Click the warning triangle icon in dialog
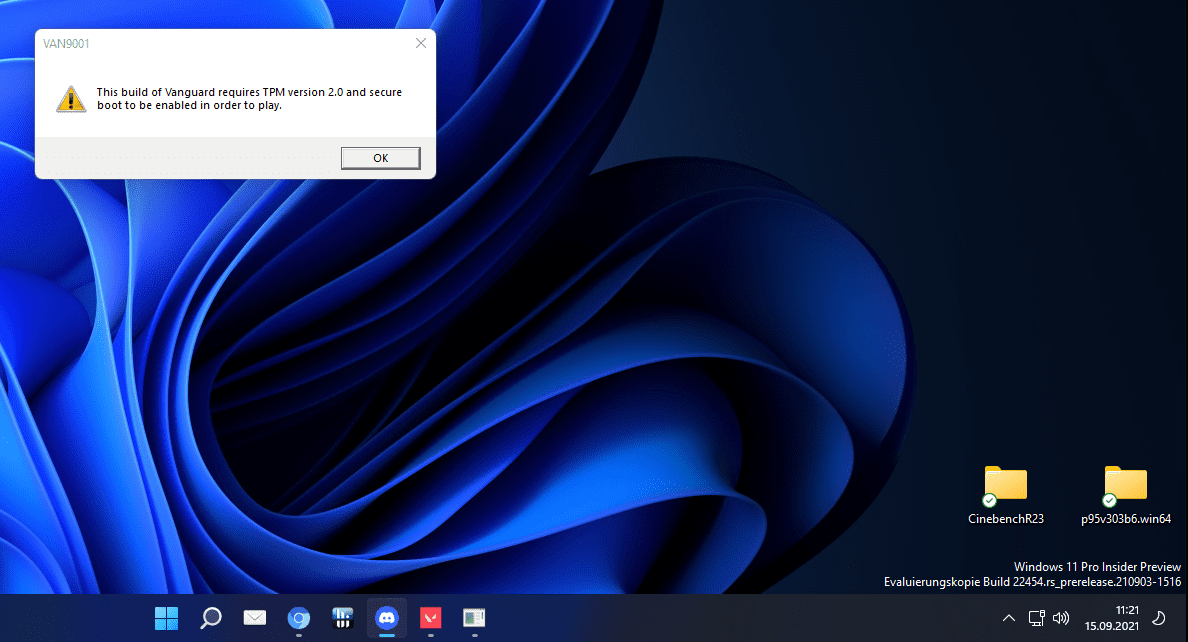Screen dimensions: 1188x642 point(70,99)
